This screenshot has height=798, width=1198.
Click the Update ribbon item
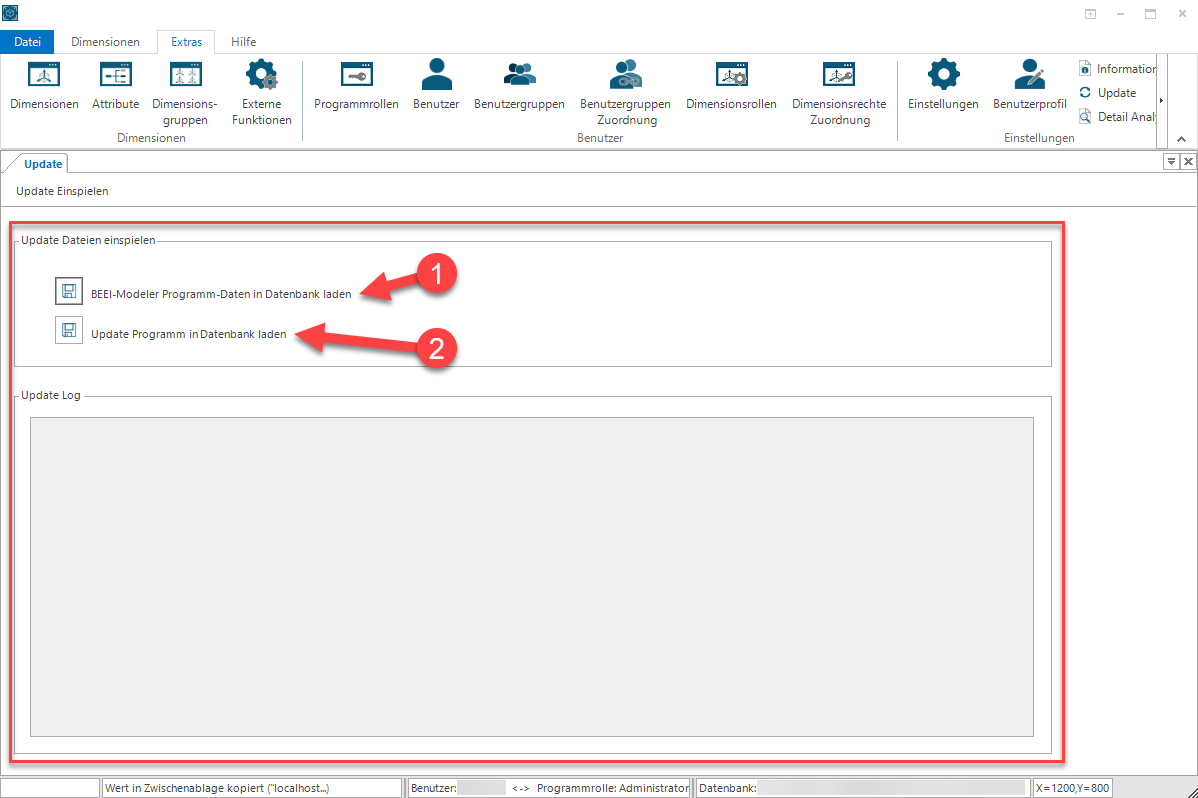point(1108,92)
